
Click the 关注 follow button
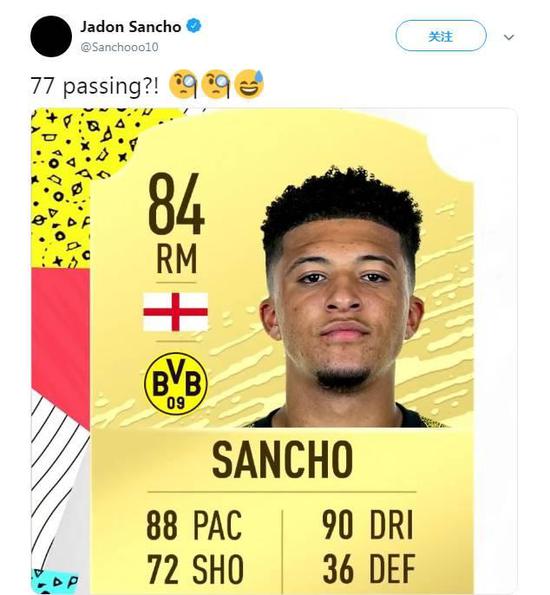[441, 36]
